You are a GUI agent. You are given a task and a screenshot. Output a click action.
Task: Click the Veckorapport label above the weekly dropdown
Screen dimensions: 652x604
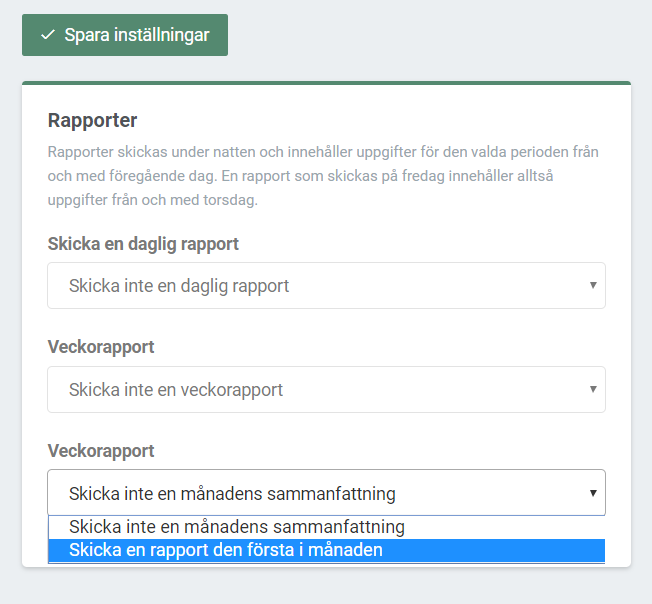101,347
